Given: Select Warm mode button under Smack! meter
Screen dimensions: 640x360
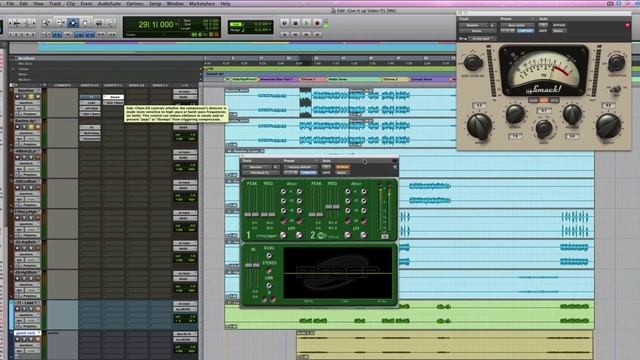Looking at the screenshot, I should click(544, 100).
